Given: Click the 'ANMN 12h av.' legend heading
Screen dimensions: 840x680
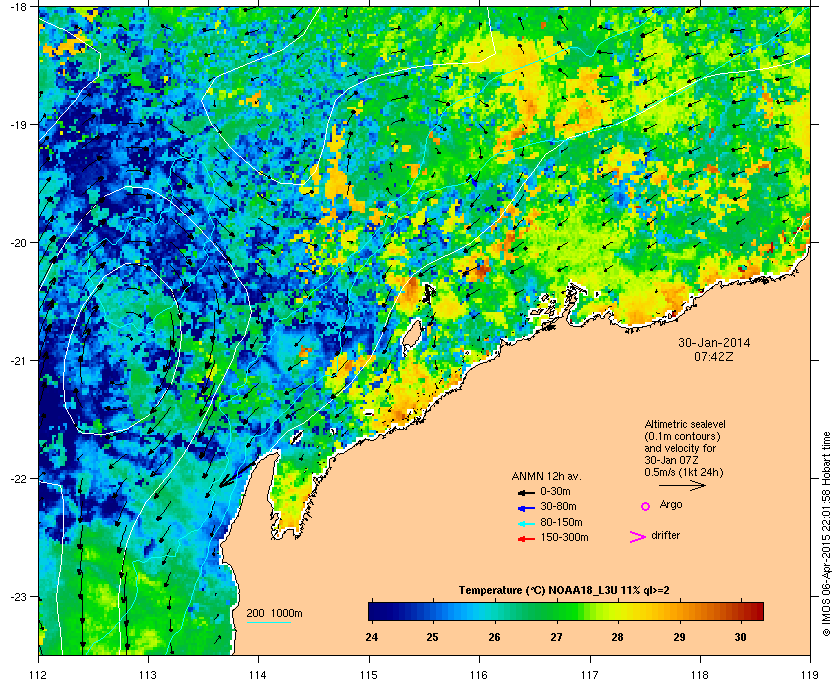Looking at the screenshot, I should pyautogui.click(x=546, y=476).
